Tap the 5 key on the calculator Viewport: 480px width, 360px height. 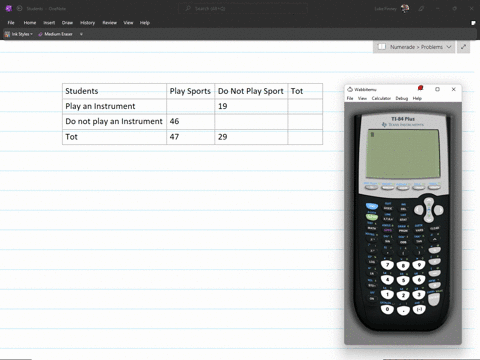[x=403, y=281]
